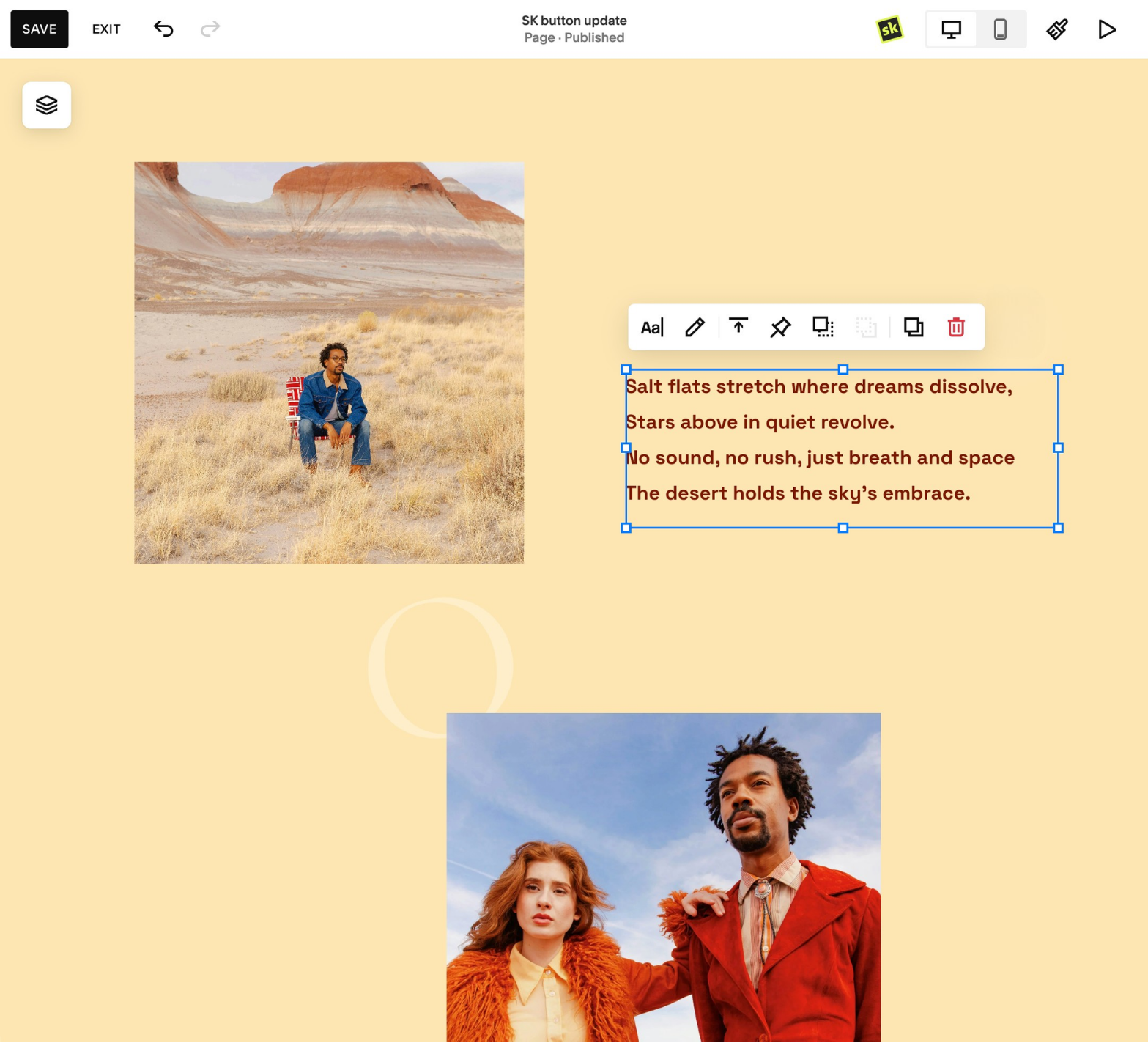Open the SK plugin icon
Viewport: 1148px width, 1043px height.
pos(889,29)
